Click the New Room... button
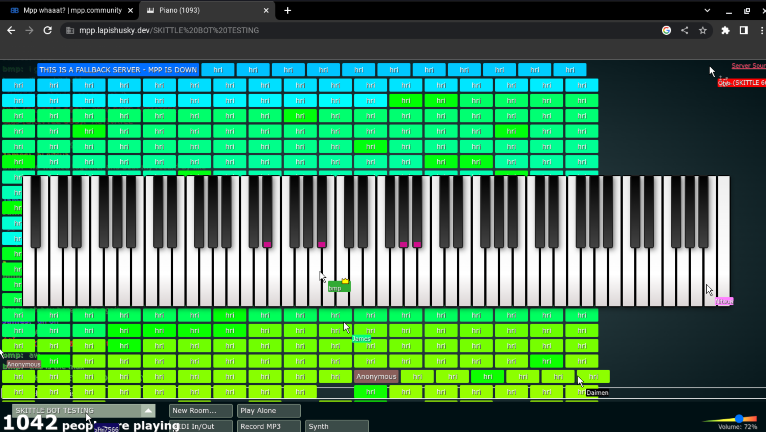 click(x=201, y=411)
